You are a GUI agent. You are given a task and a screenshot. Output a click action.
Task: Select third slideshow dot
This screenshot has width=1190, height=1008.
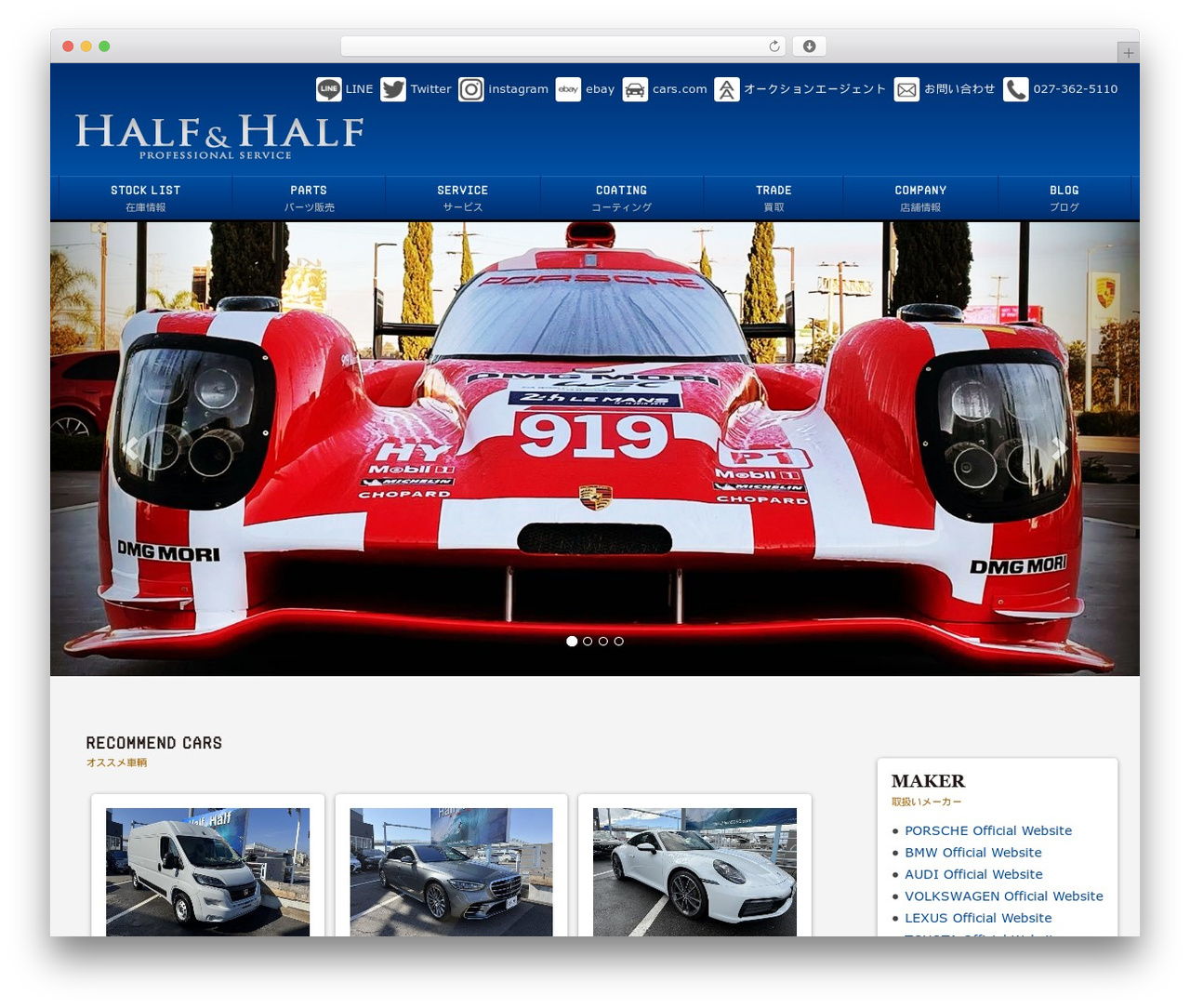(x=603, y=642)
